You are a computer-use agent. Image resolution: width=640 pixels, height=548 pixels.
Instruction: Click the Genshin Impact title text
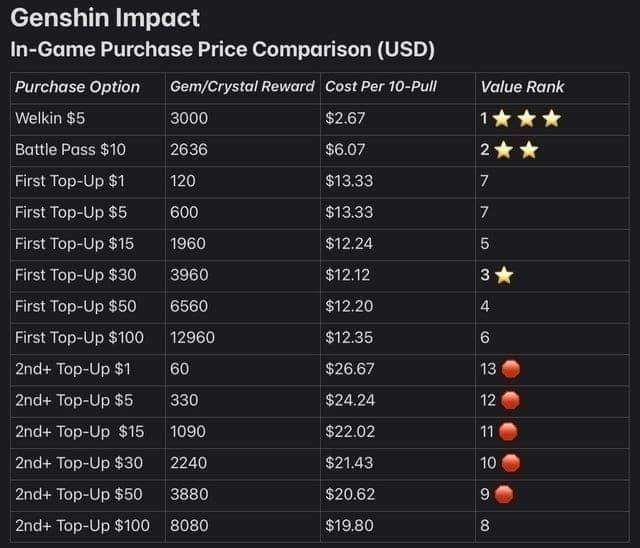pos(105,18)
